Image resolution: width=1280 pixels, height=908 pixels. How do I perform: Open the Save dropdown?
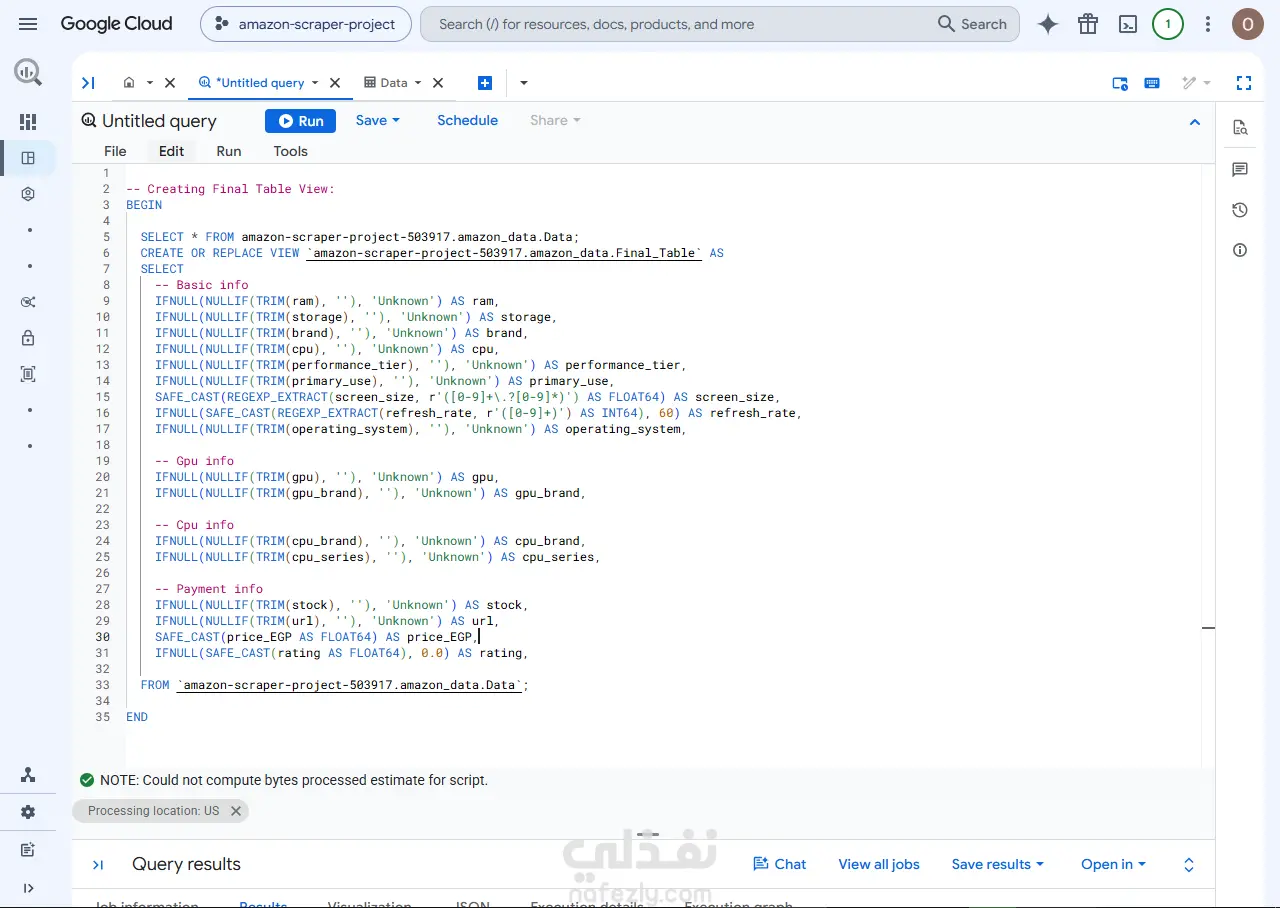[377, 120]
